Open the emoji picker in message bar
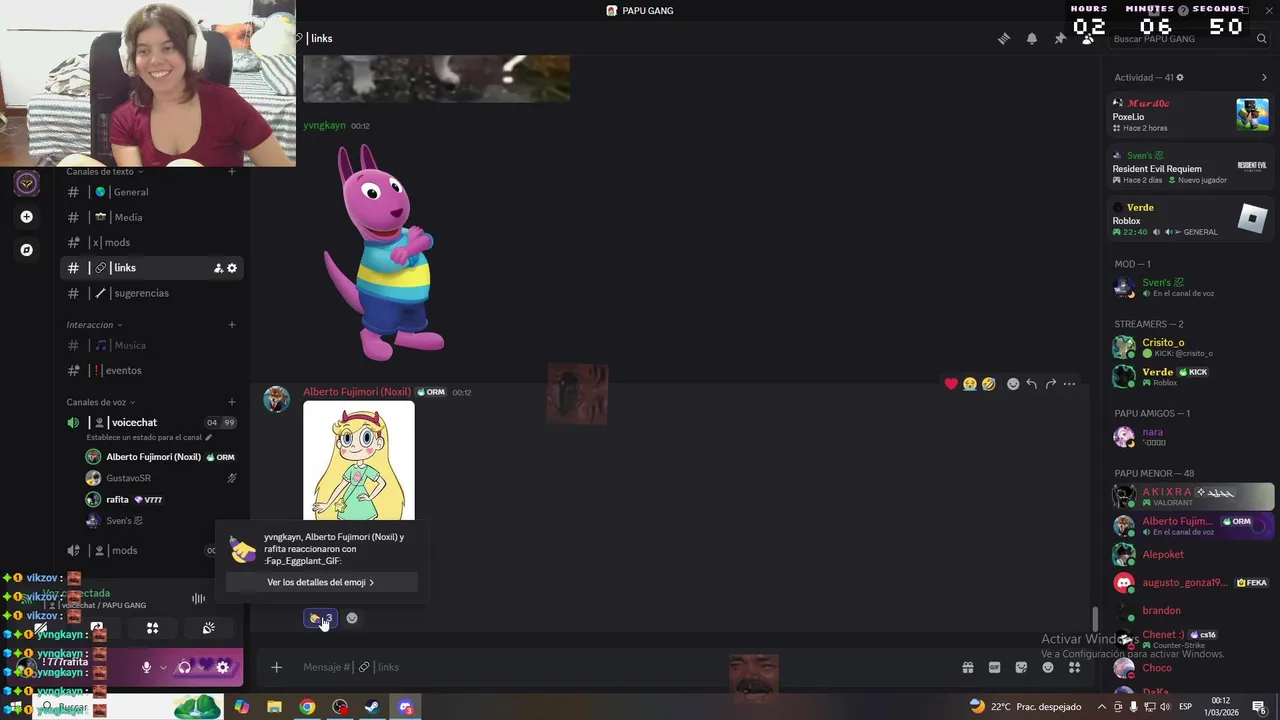1280x720 pixels. [1048, 667]
